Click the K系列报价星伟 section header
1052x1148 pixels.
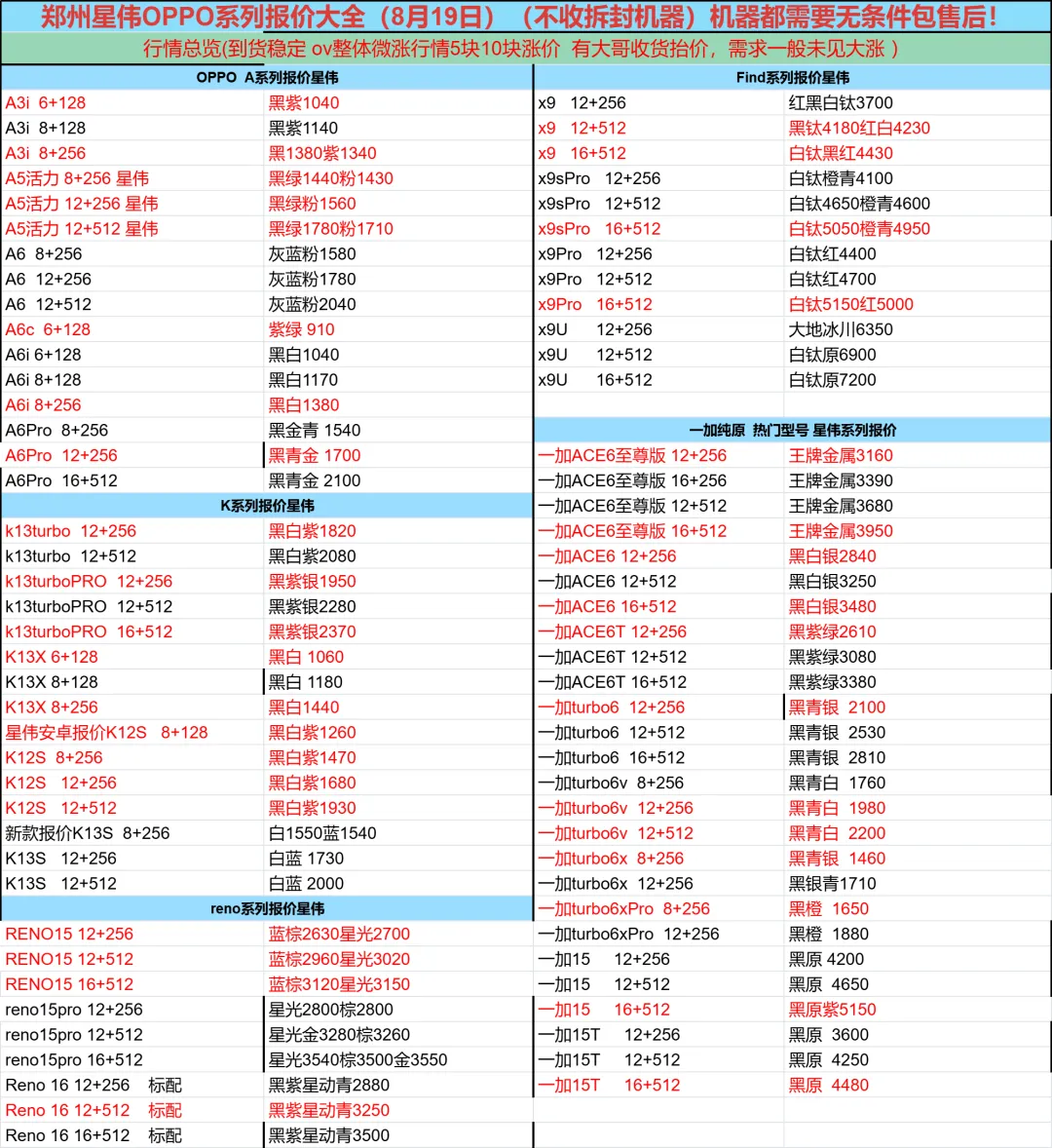pyautogui.click(x=267, y=506)
